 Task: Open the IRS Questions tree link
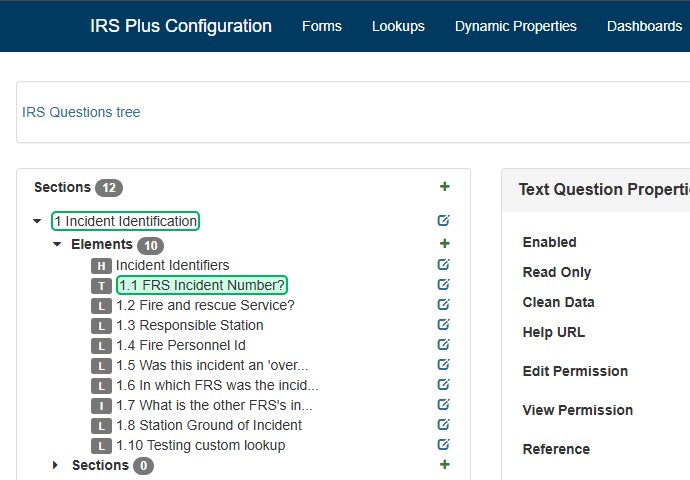[81, 112]
